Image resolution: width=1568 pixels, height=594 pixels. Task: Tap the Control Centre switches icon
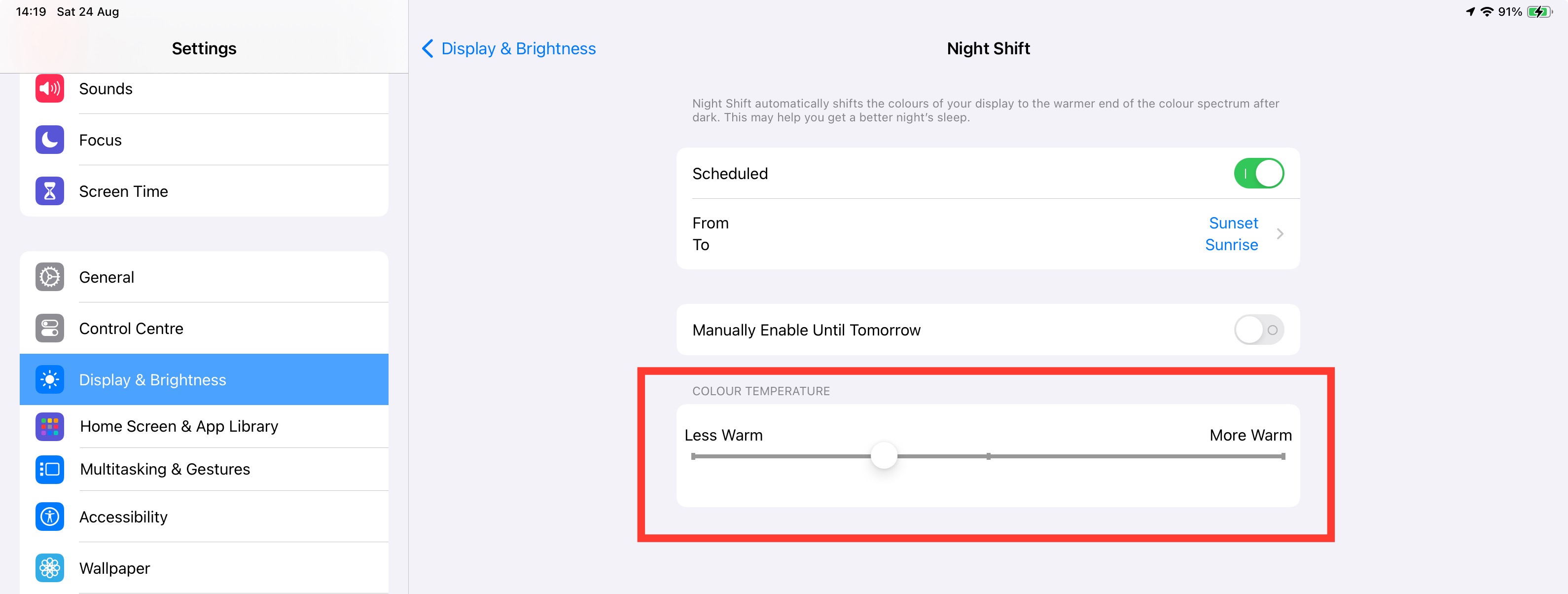[x=49, y=329]
